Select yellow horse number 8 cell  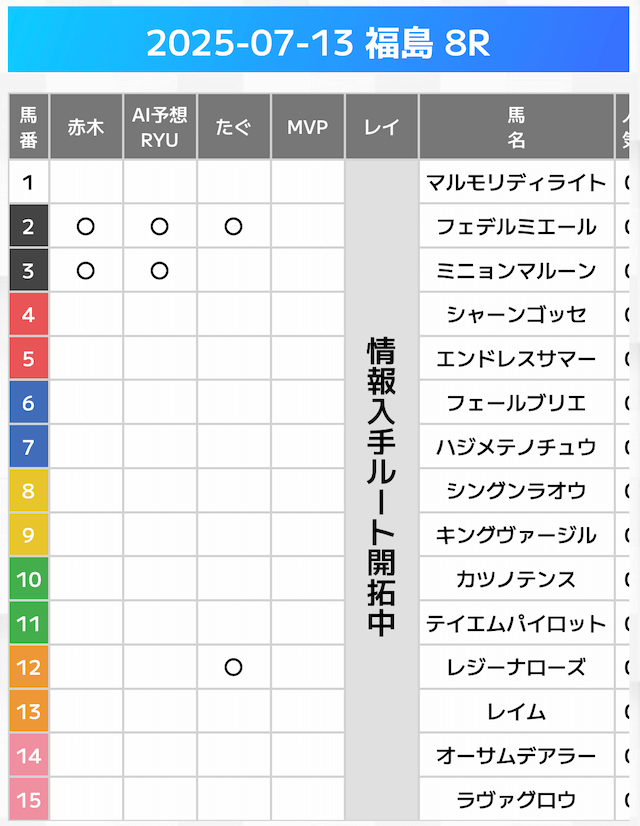click(29, 491)
